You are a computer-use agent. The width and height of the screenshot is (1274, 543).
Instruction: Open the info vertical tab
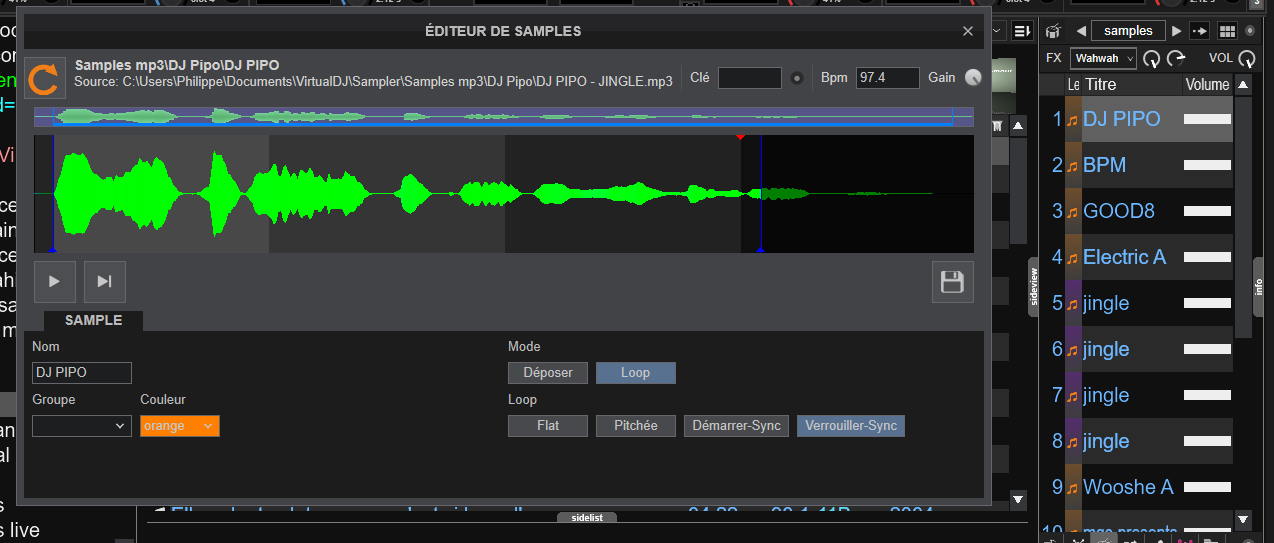1259,287
